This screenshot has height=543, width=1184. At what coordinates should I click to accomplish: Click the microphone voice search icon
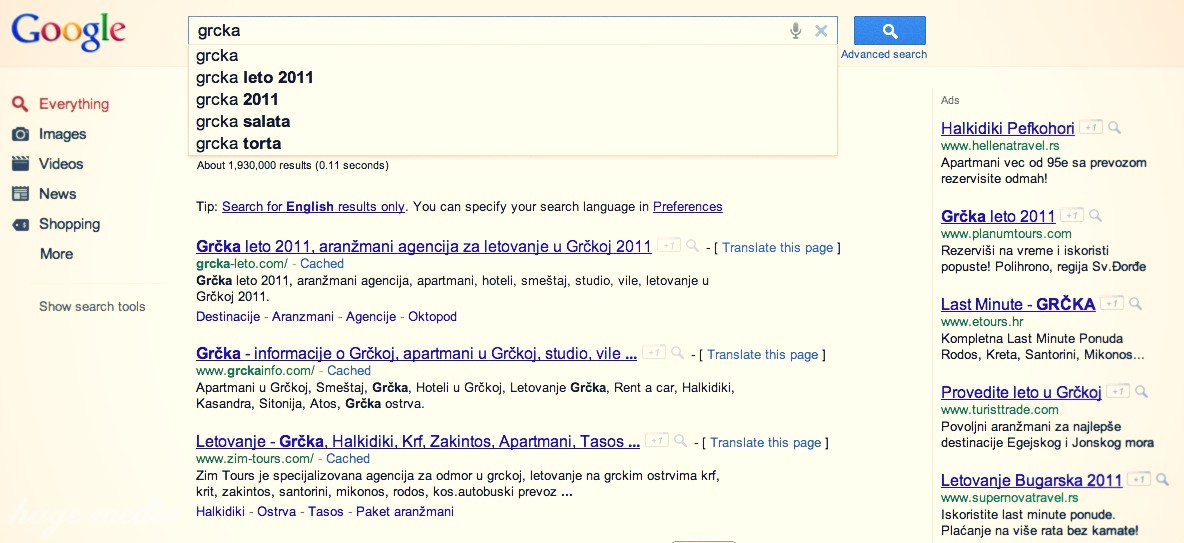tap(795, 31)
